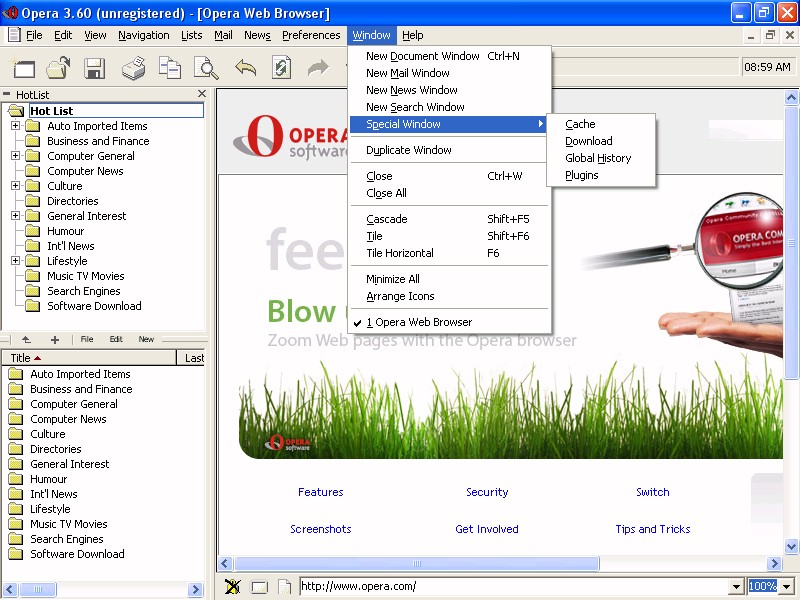Expand the Culture tree folder
The height and width of the screenshot is (600, 800).
[x=15, y=186]
